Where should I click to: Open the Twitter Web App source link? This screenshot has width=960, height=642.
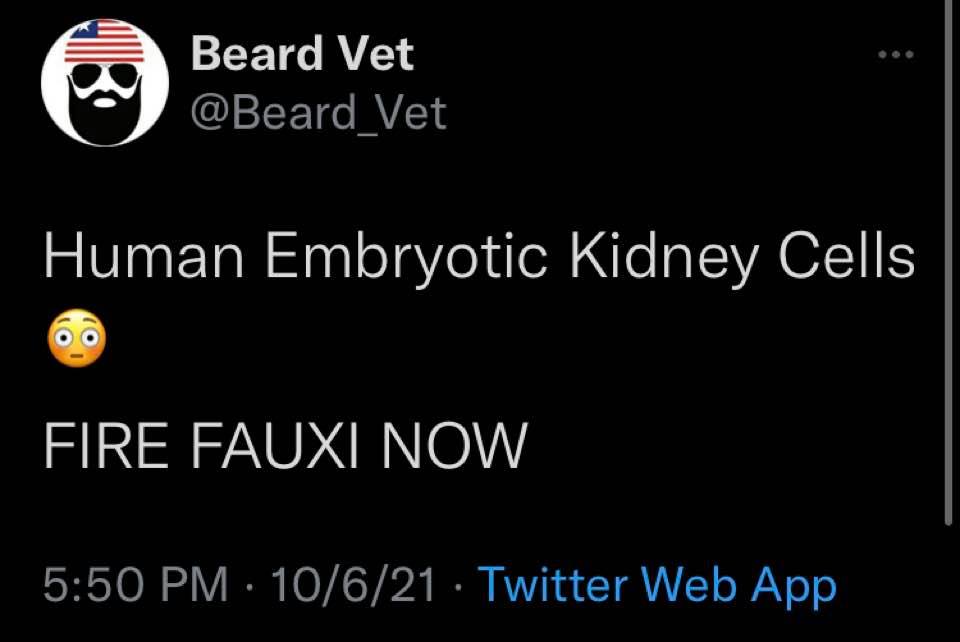(x=657, y=584)
